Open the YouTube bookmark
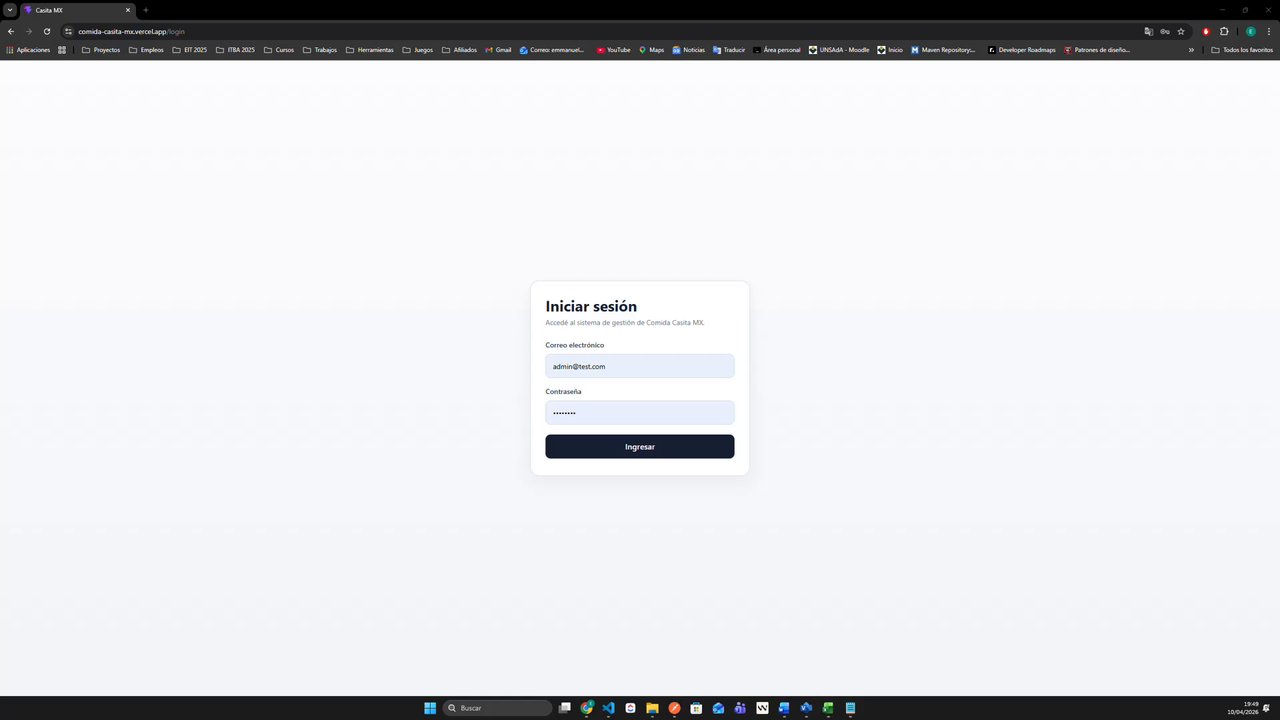Image resolution: width=1280 pixels, height=720 pixels. point(613,49)
